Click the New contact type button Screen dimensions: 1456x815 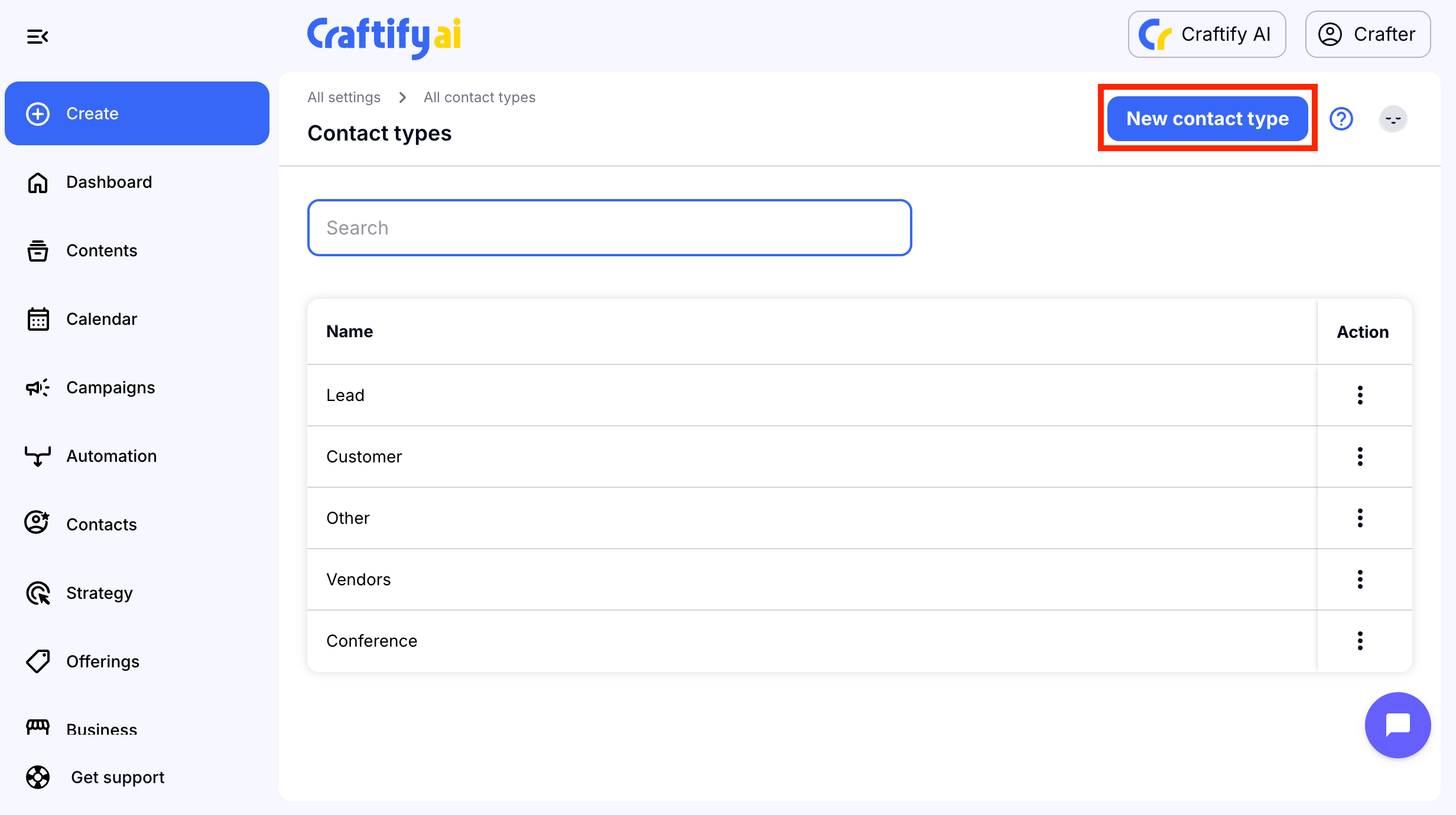tap(1207, 119)
